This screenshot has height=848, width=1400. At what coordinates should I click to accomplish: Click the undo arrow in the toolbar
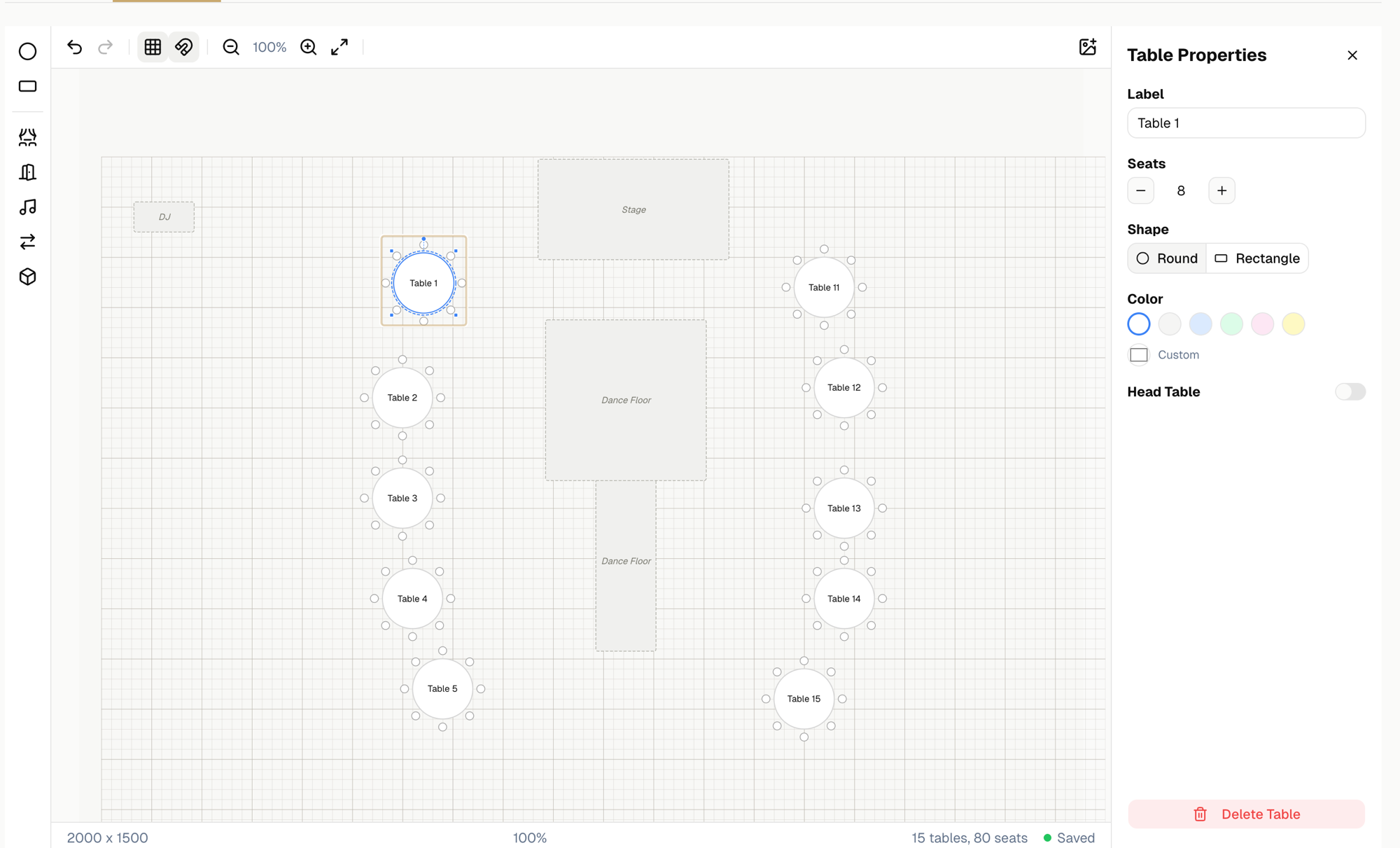pyautogui.click(x=75, y=47)
